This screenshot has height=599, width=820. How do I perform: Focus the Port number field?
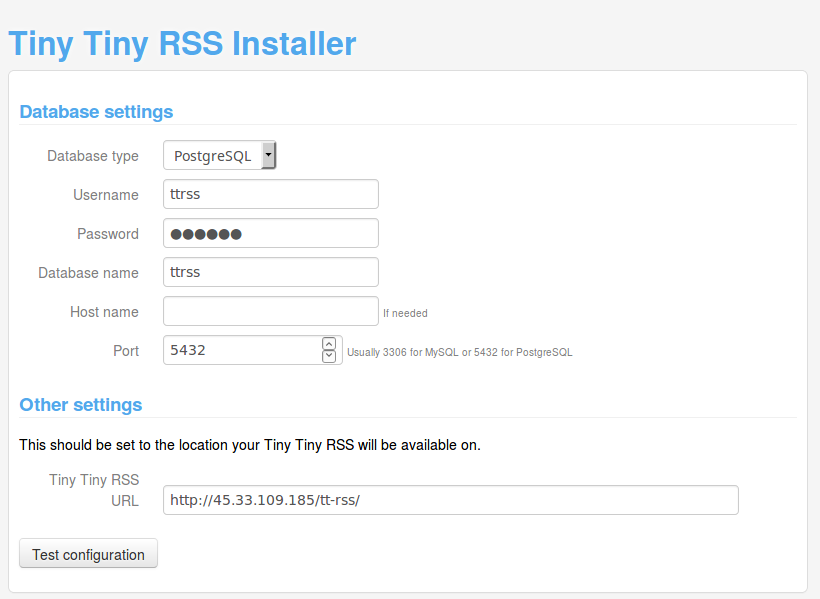(x=240, y=350)
